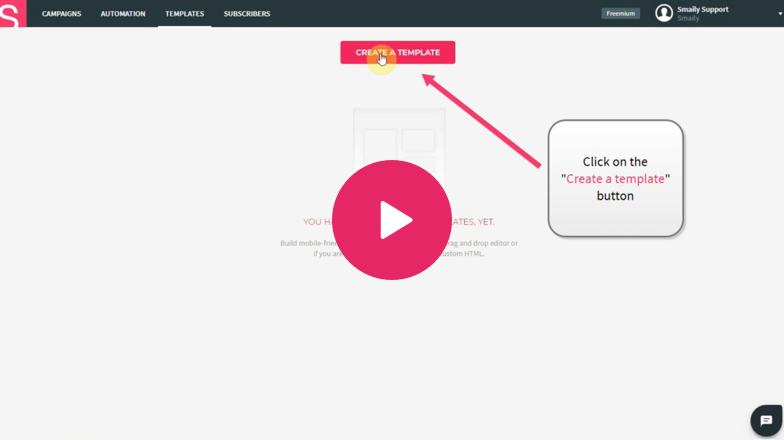Select the Templates tab
This screenshot has height=440, width=784.
(184, 14)
